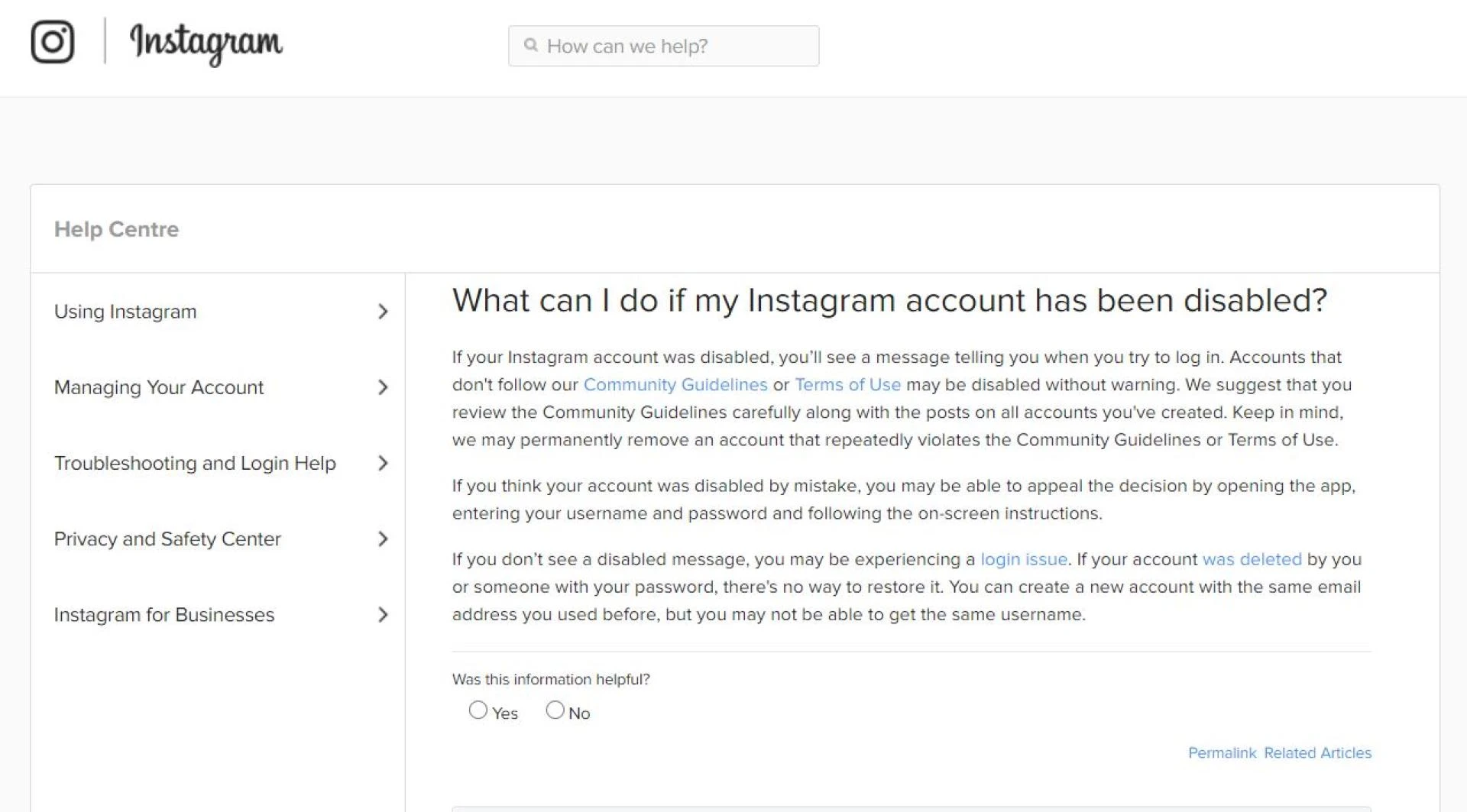Open Privacy and Safety Center section
The height and width of the screenshot is (812, 1467).
click(167, 539)
